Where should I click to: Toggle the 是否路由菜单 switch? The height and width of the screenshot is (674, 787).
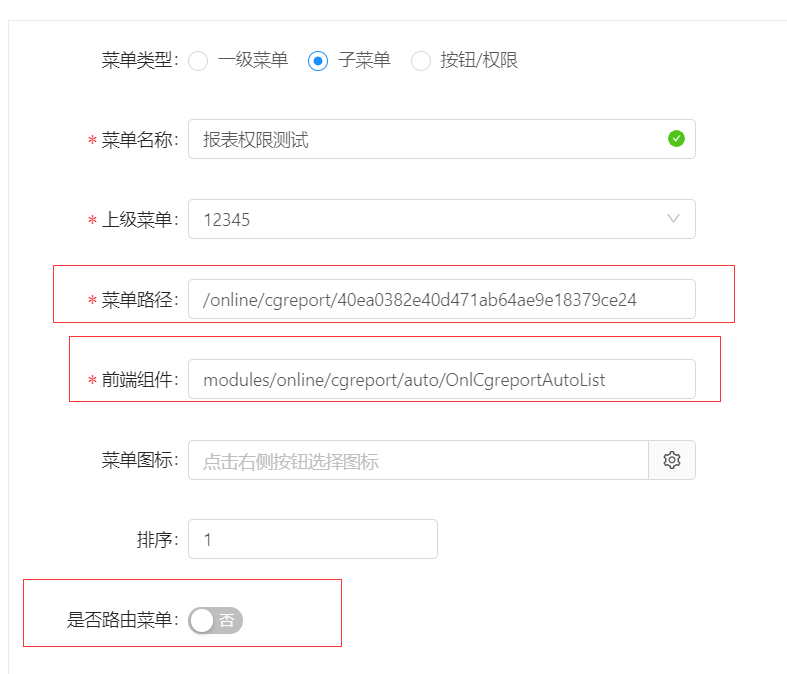pos(216,620)
